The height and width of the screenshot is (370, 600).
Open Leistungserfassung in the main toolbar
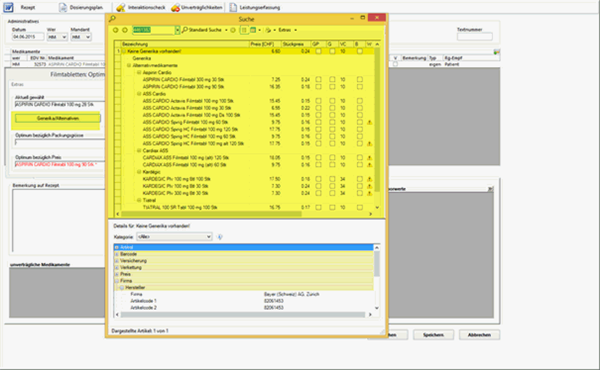coord(254,7)
